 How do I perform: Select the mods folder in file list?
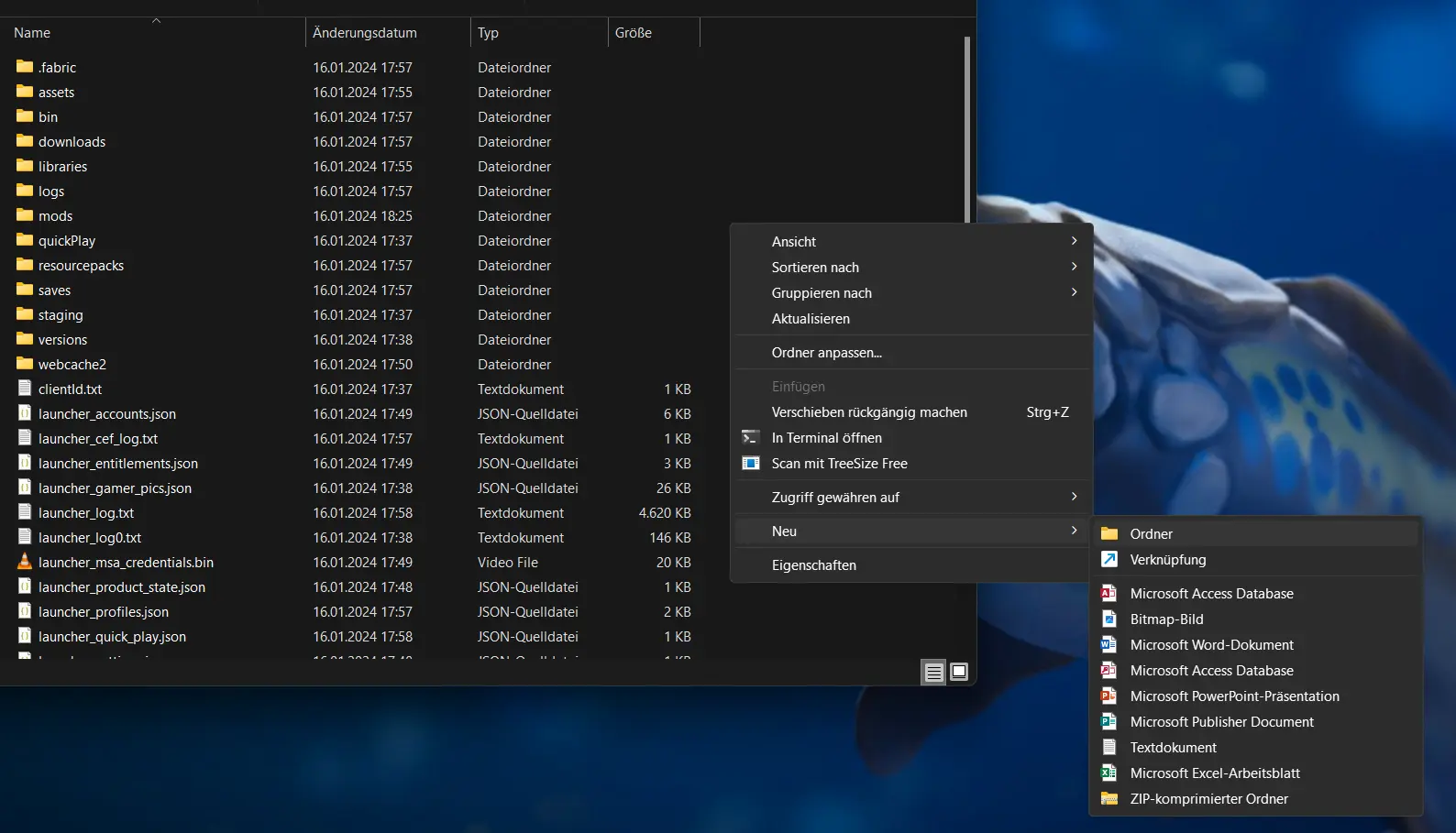(x=55, y=216)
